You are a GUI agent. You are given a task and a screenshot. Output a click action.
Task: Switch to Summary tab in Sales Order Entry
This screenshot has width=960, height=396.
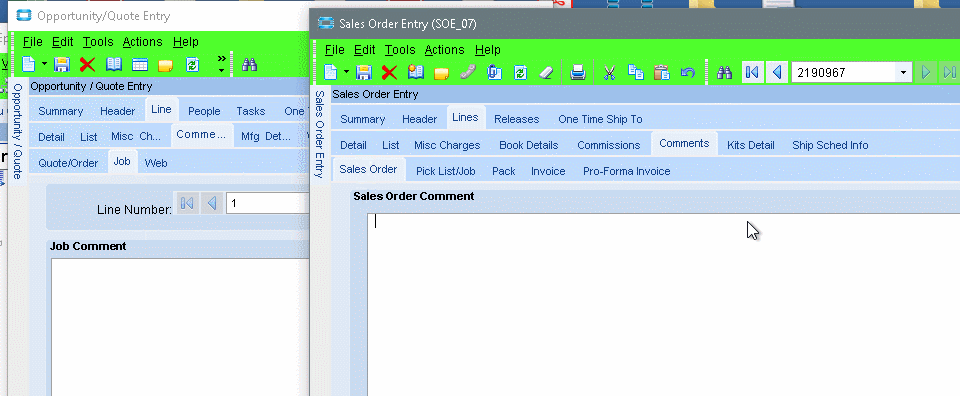(362, 119)
